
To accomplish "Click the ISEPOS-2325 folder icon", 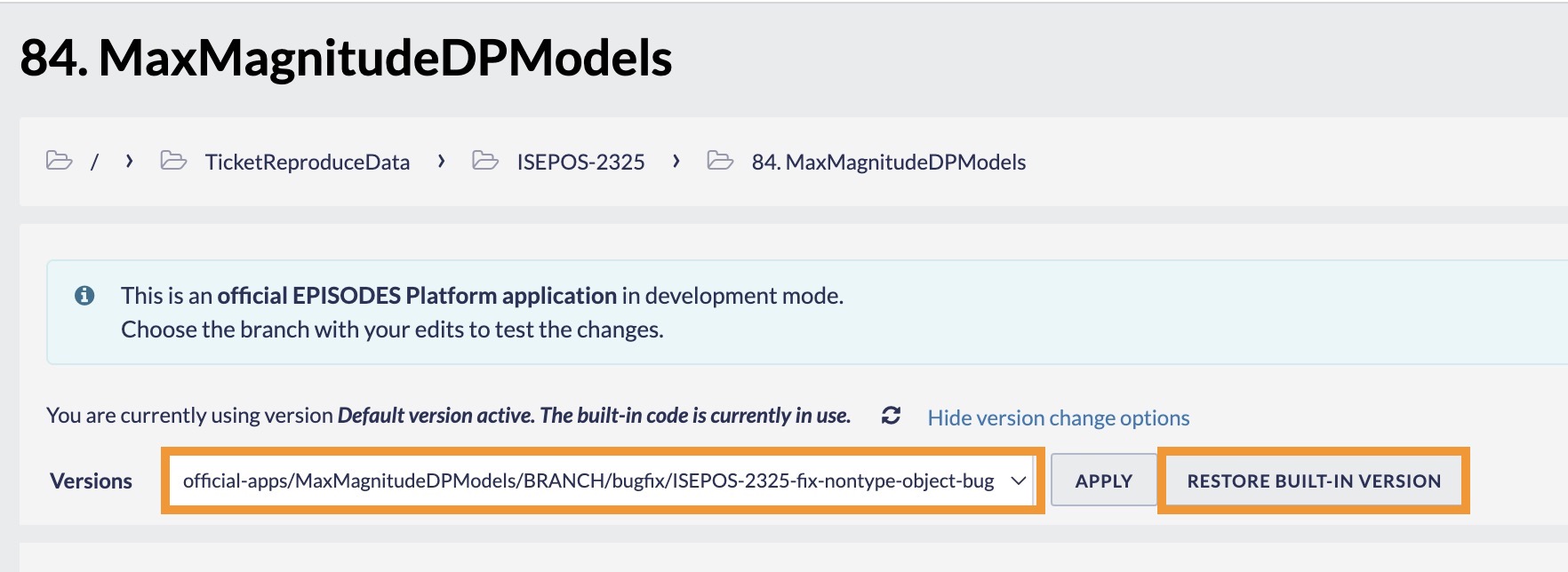I will click(x=485, y=161).
